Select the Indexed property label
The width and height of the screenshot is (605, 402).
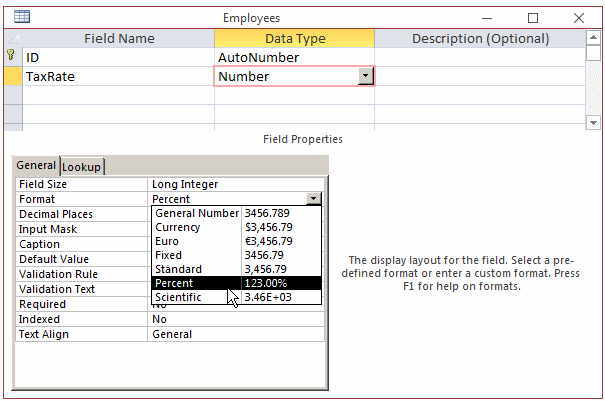(81, 319)
